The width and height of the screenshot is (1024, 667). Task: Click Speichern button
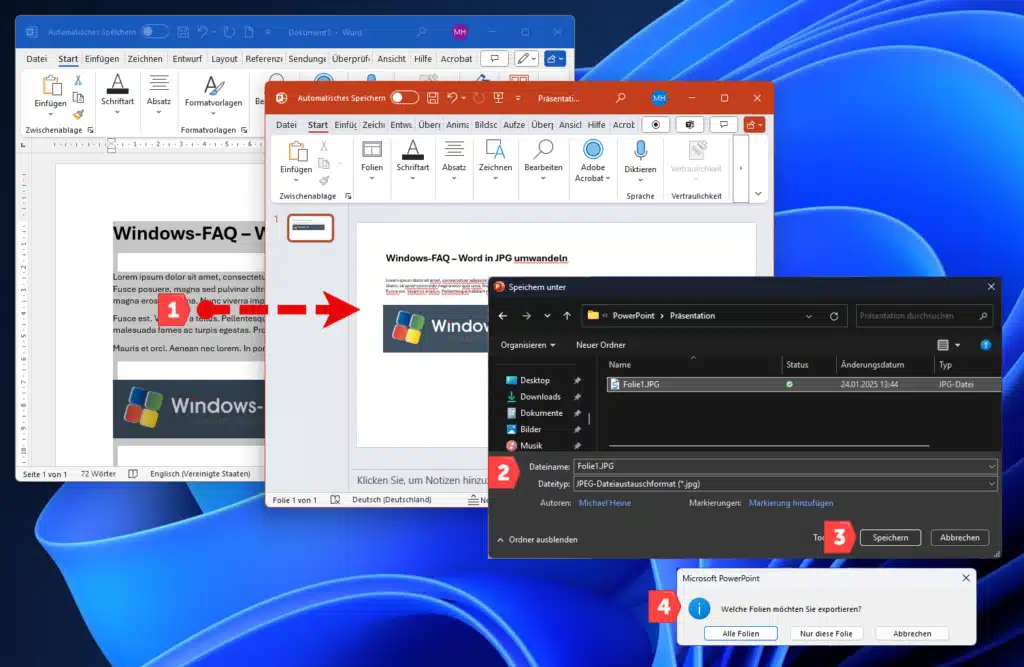pyautogui.click(x=890, y=538)
